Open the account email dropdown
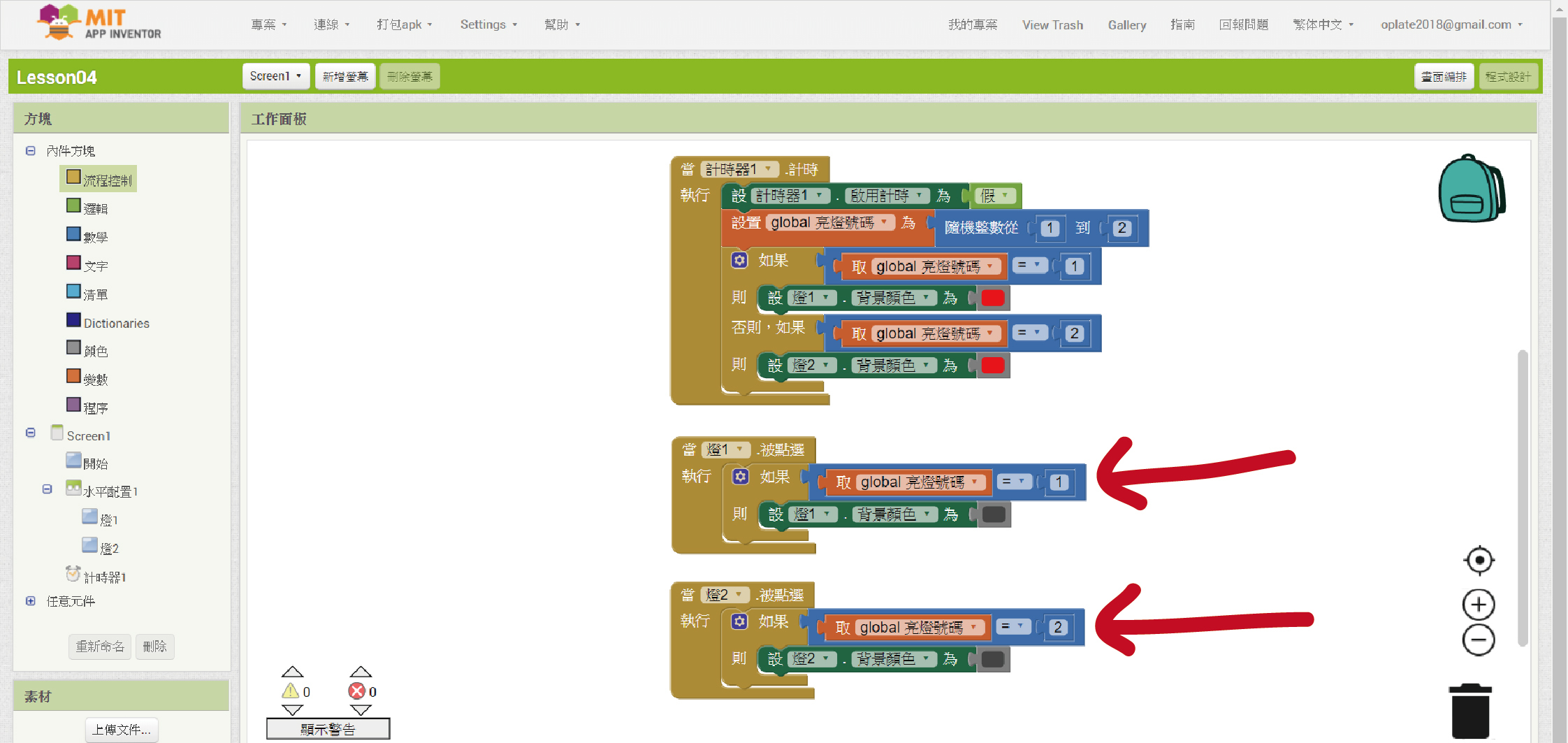 coord(1451,24)
